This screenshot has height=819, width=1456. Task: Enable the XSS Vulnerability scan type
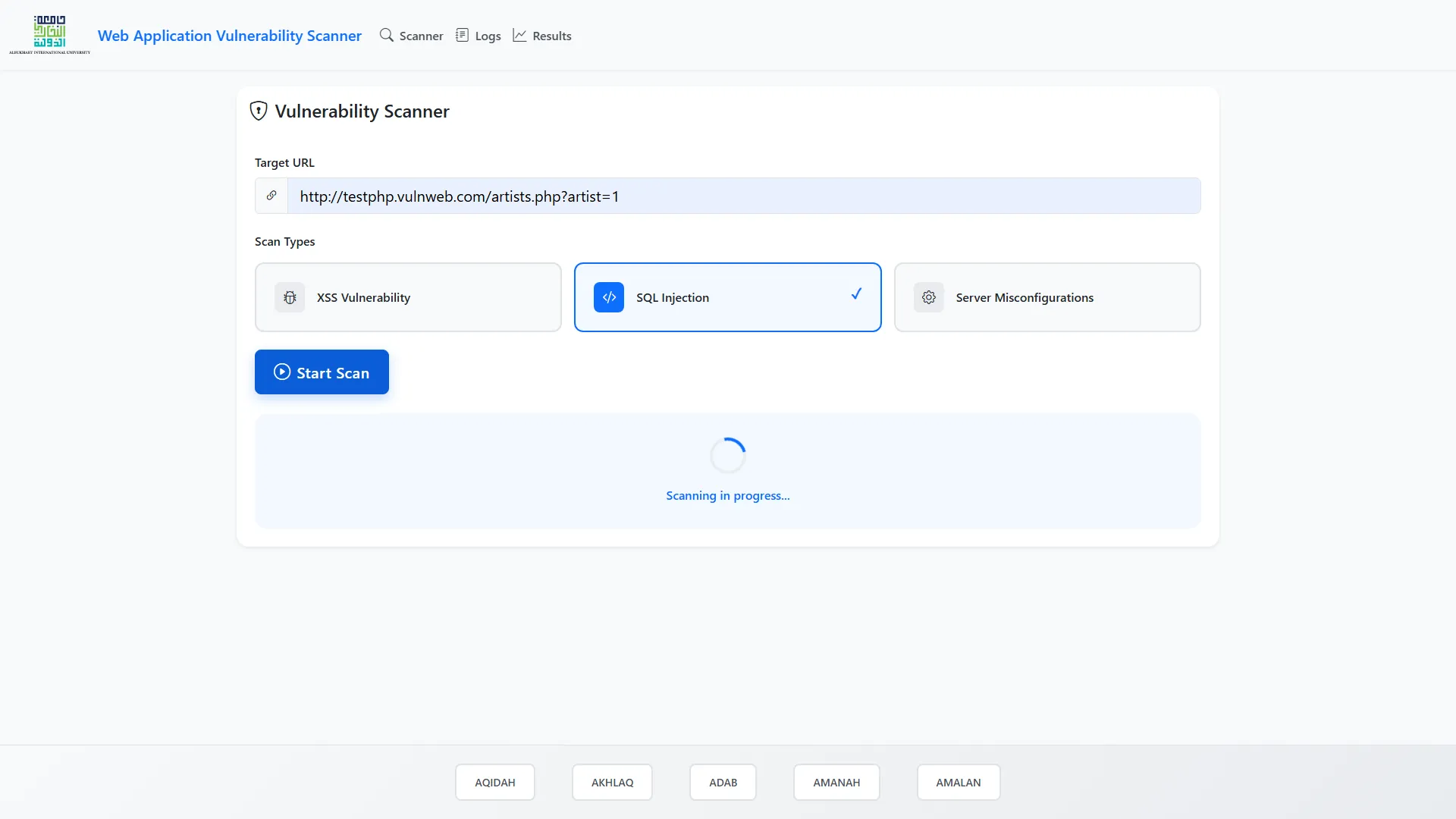point(408,297)
